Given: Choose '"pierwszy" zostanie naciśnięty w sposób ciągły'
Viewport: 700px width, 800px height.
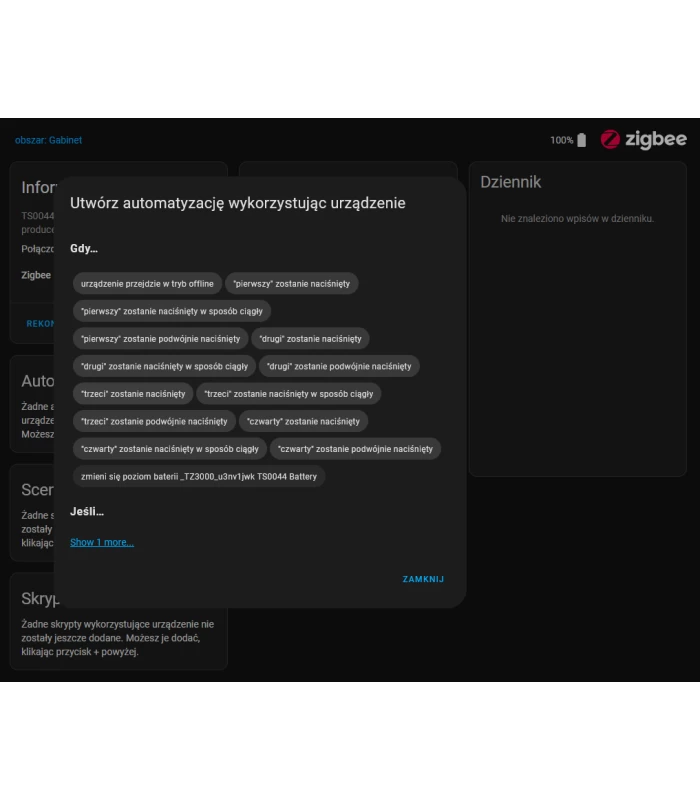Looking at the screenshot, I should pos(171,311).
